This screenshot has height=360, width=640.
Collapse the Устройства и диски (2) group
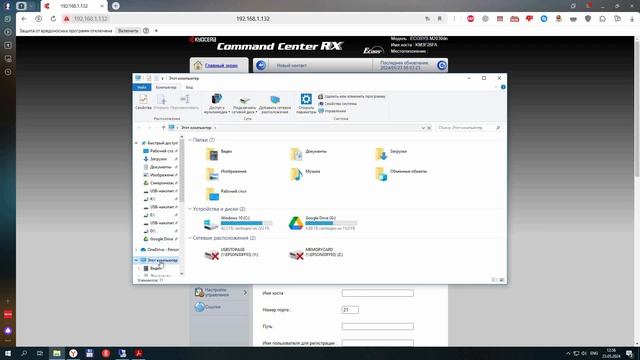[x=189, y=209]
